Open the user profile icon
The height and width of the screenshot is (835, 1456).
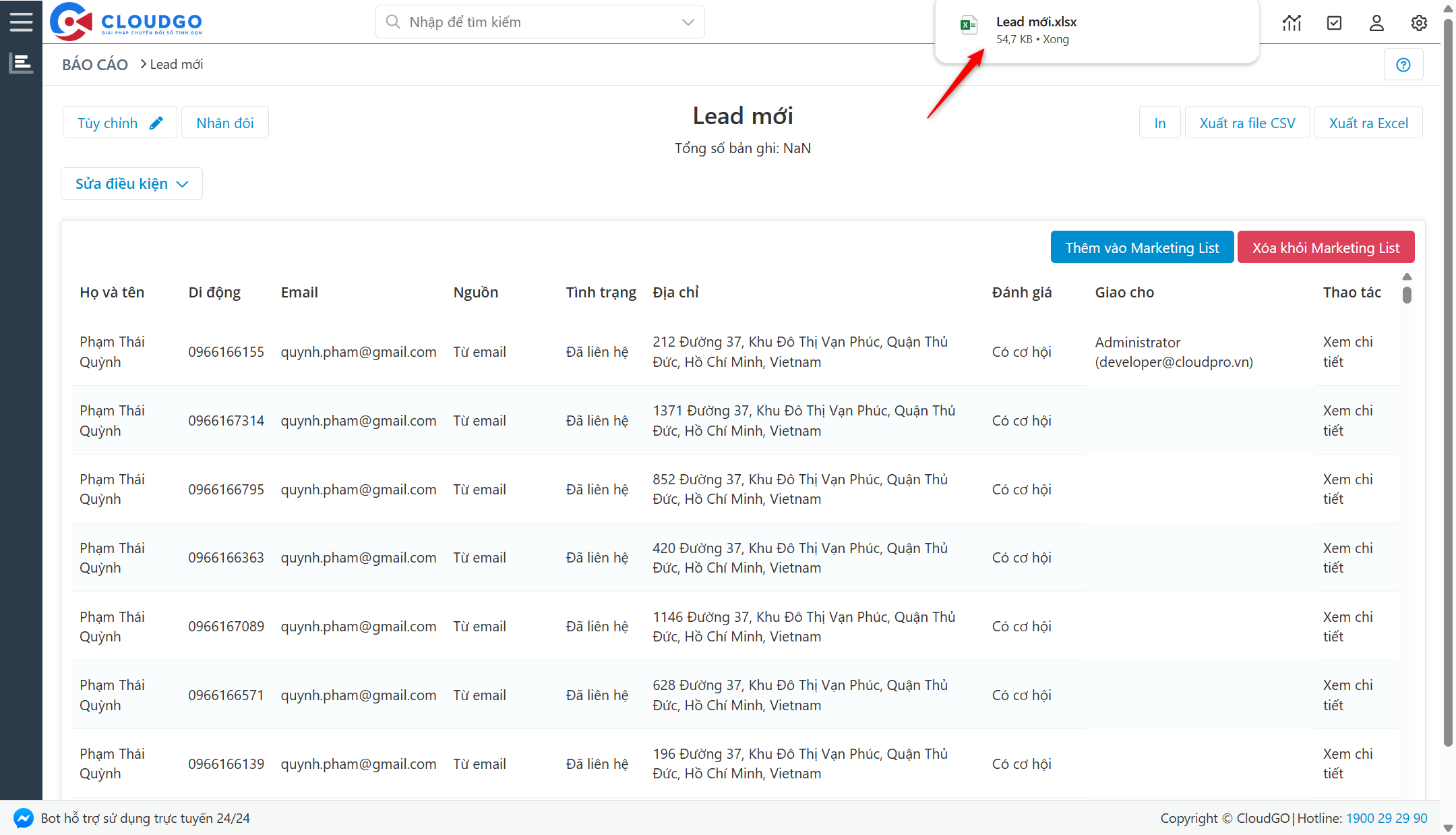click(x=1376, y=22)
